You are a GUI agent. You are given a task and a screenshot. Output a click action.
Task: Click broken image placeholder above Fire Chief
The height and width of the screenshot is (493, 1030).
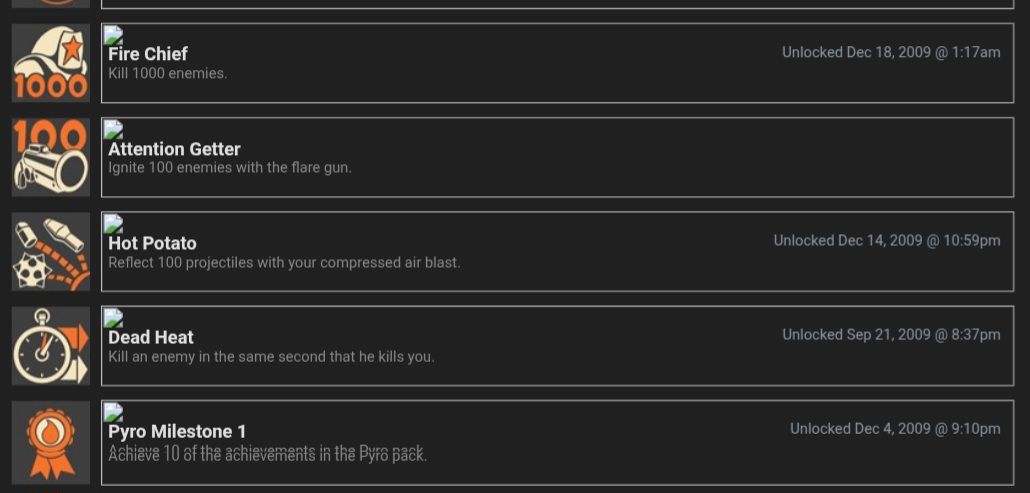pos(113,35)
